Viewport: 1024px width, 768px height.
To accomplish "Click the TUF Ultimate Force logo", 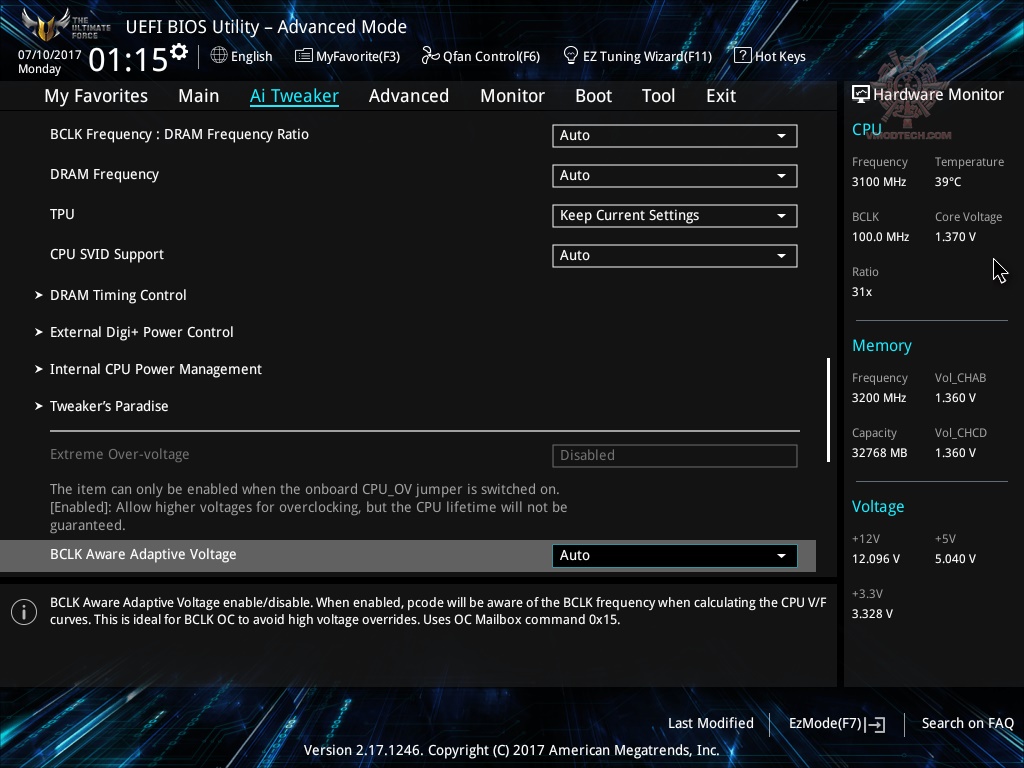I will click(x=65, y=25).
